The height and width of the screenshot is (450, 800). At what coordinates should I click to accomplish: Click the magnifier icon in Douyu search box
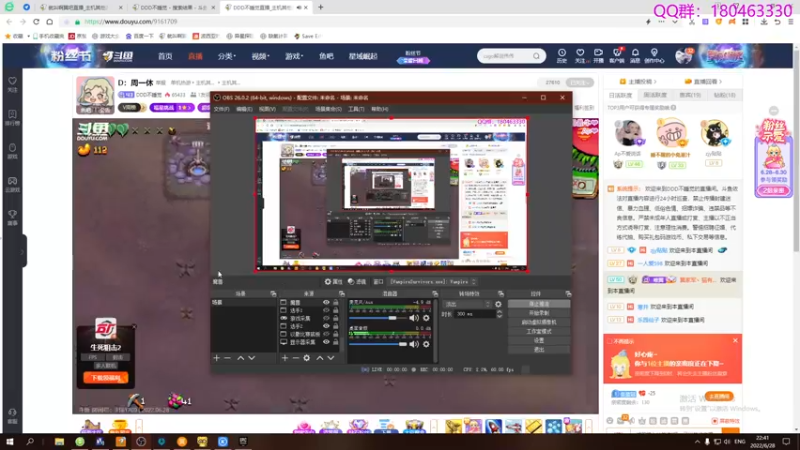[x=536, y=56]
